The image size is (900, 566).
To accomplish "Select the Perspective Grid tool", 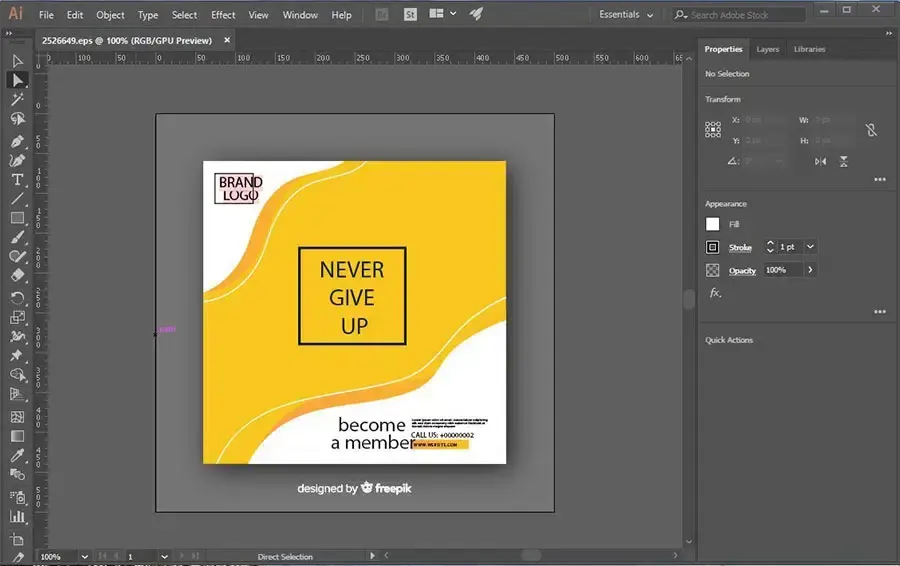I will (x=17, y=394).
